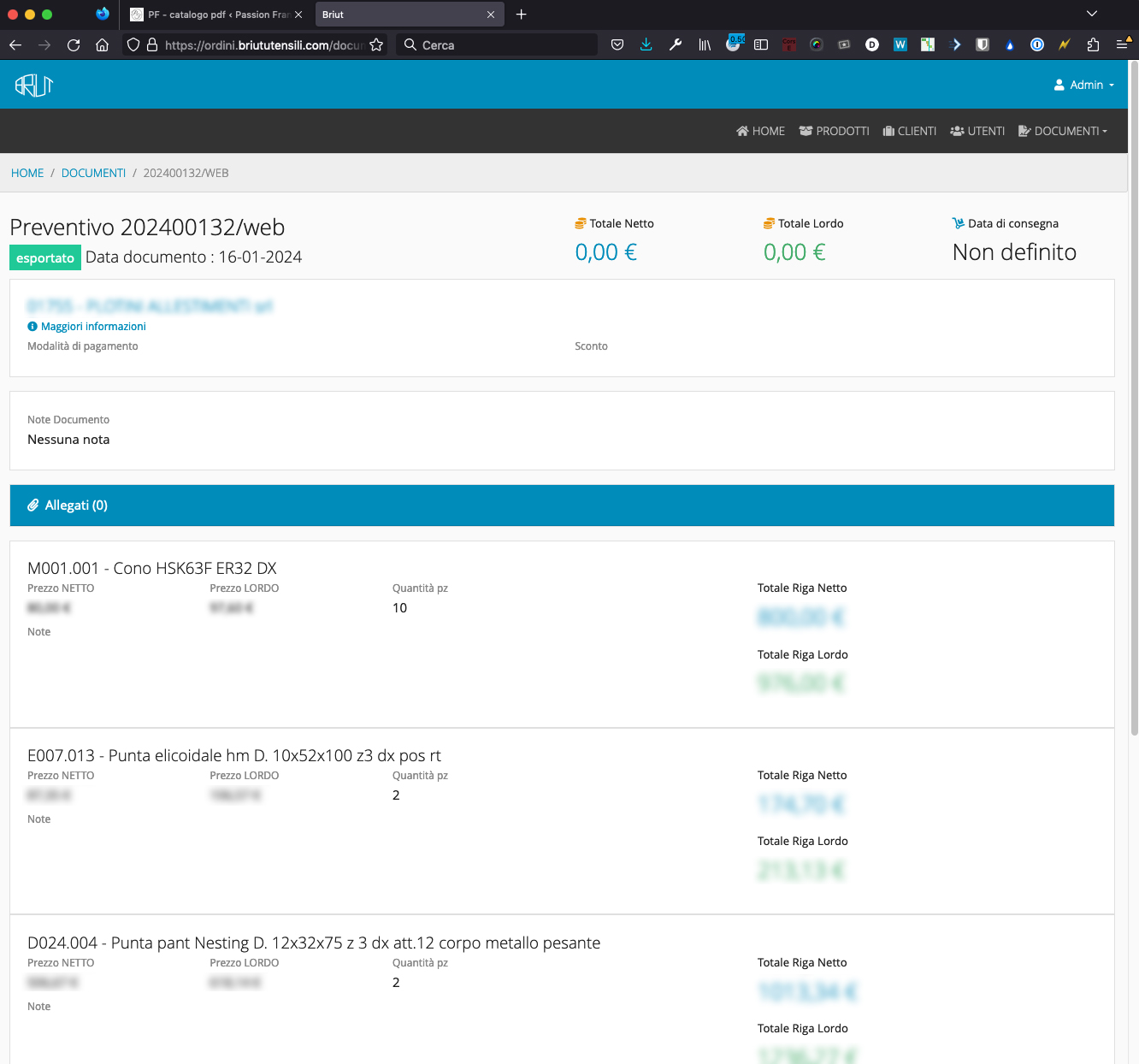The image size is (1139, 1064).
Task: Open the Firefox application menu
Action: coord(1123,44)
